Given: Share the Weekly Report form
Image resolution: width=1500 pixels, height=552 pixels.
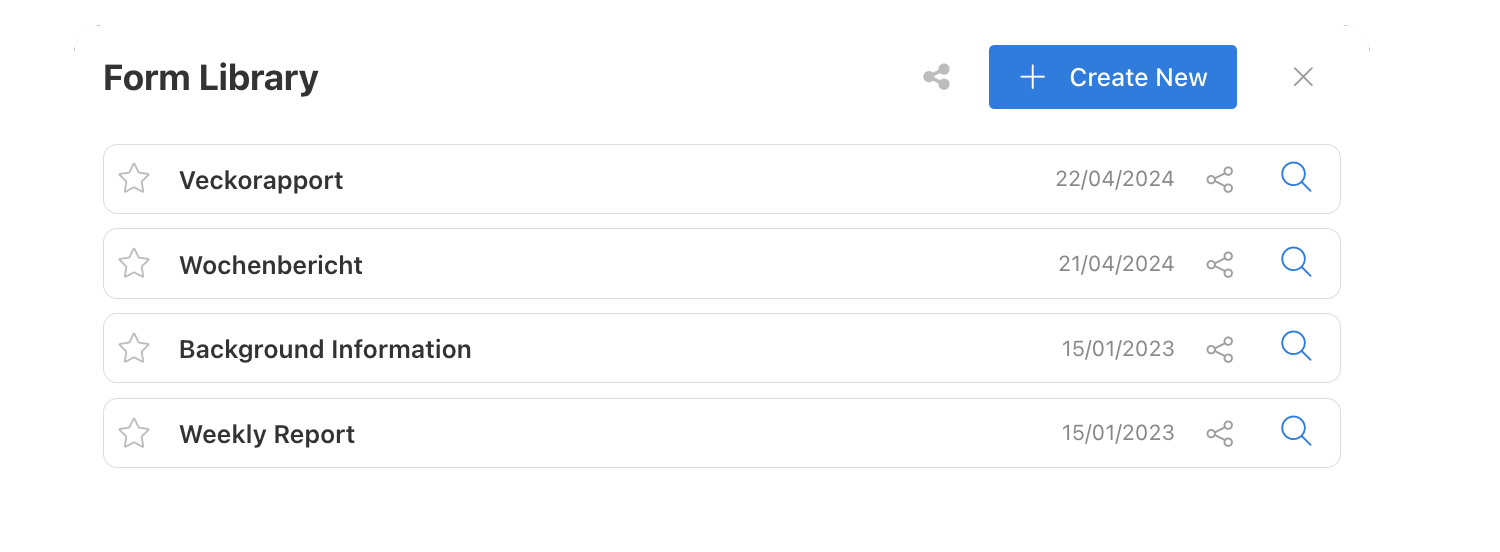Looking at the screenshot, I should point(1220,434).
